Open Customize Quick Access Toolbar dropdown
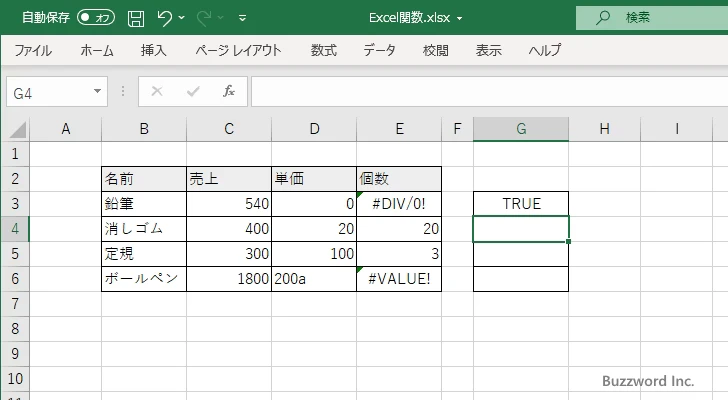728x400 pixels. [x=242, y=18]
